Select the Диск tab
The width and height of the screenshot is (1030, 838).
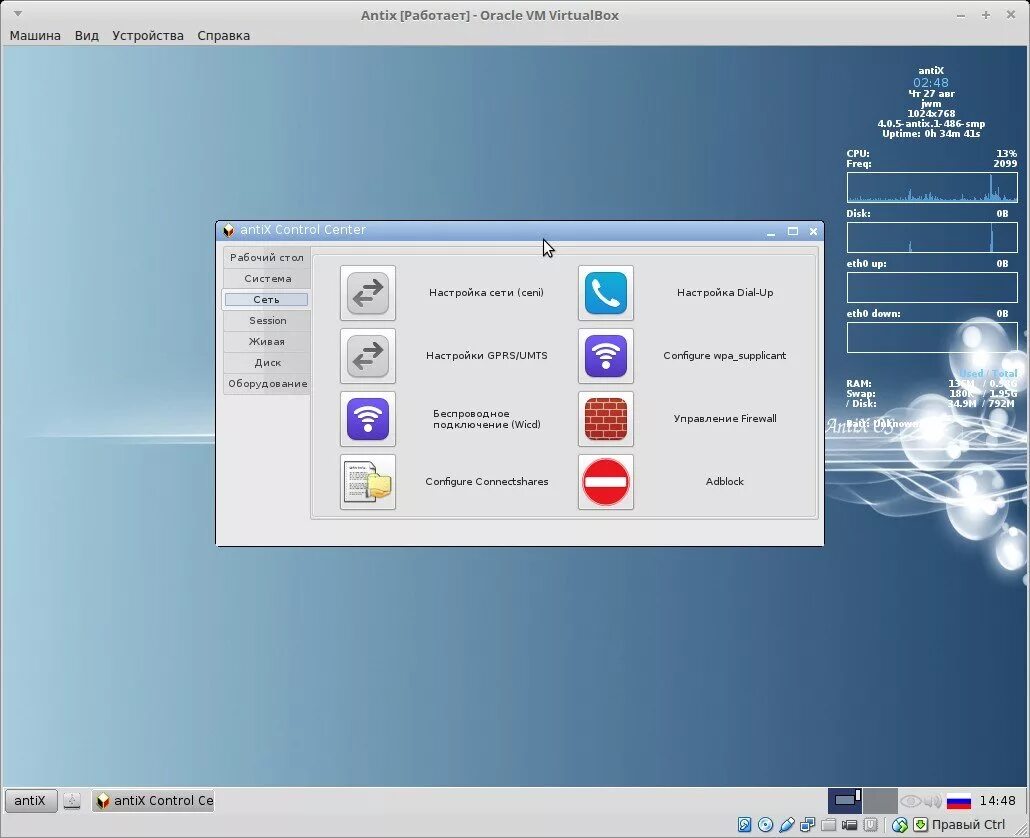point(267,363)
